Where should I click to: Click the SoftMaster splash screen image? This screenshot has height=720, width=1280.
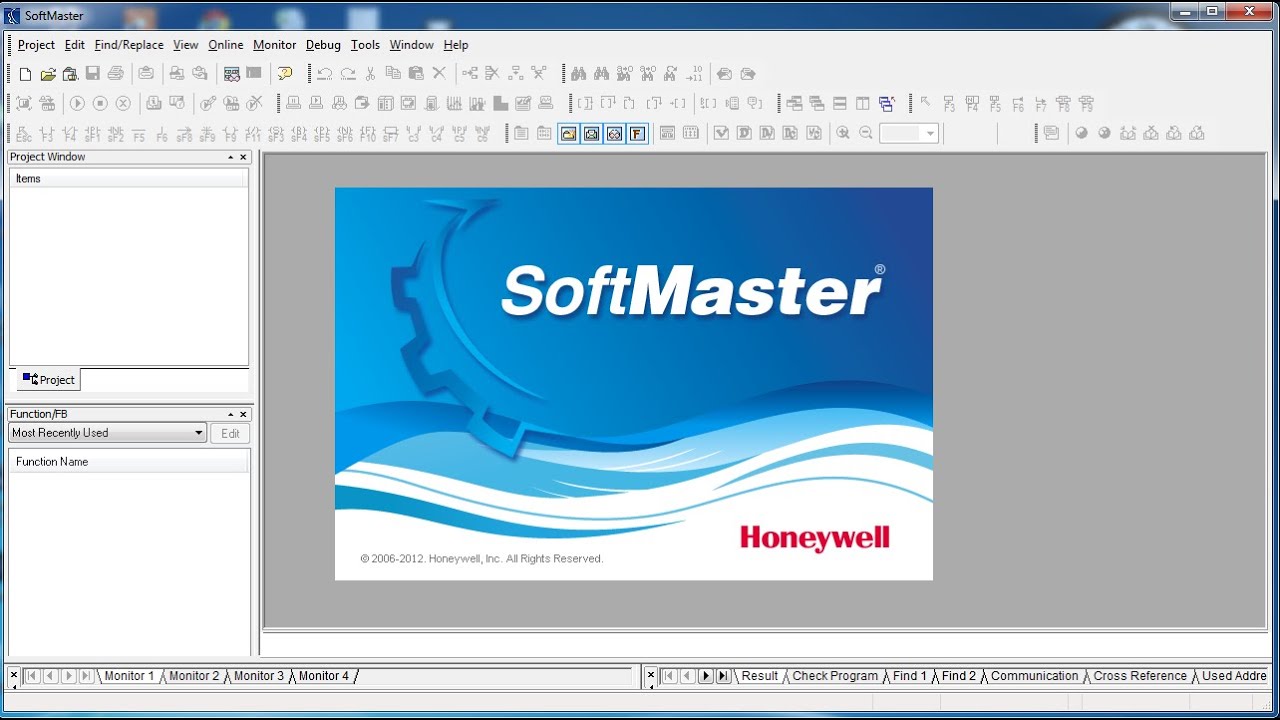pos(634,384)
